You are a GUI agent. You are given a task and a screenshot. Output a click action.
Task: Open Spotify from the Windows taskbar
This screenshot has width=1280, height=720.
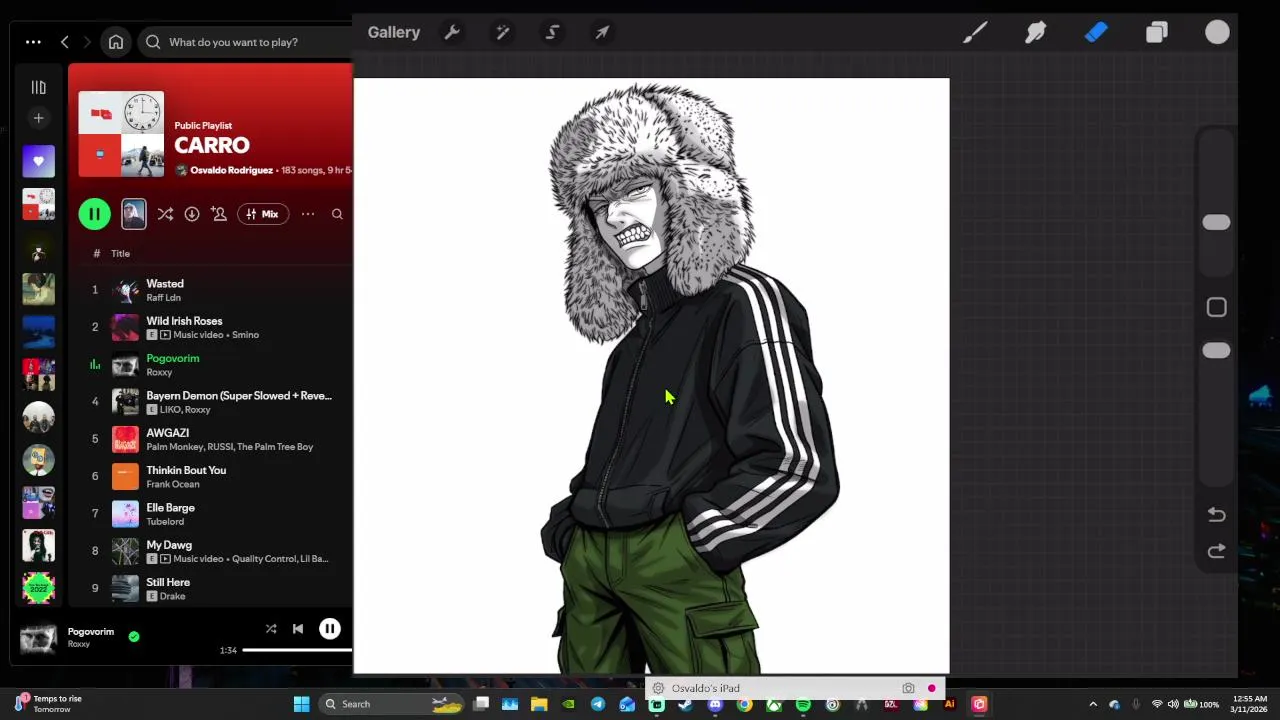[x=803, y=704]
